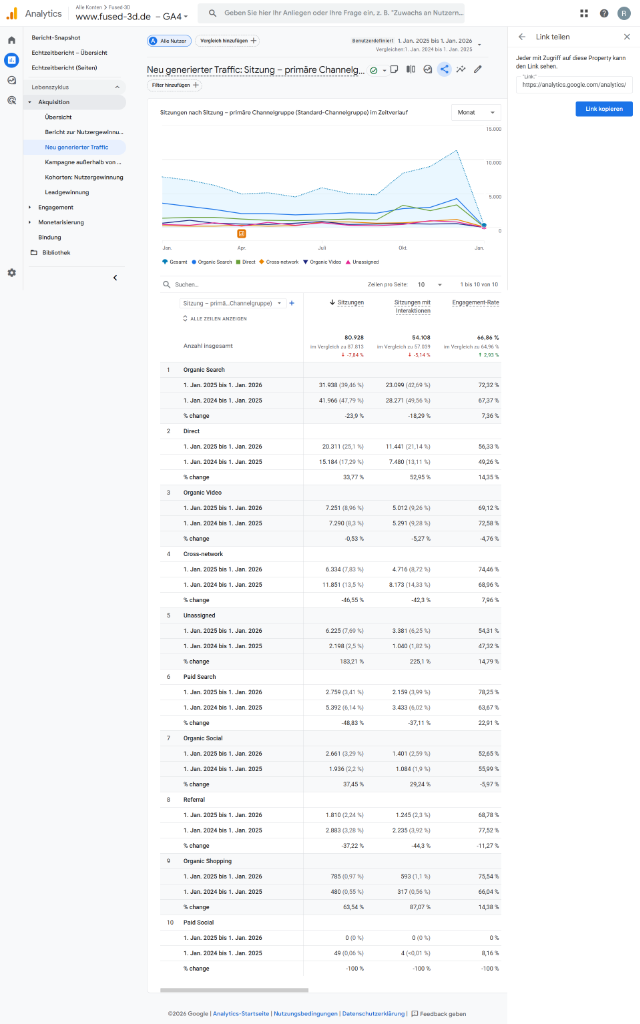Screen dimensions: 640x1024
Task: Open the rows per page dropdown
Action: (x=430, y=285)
